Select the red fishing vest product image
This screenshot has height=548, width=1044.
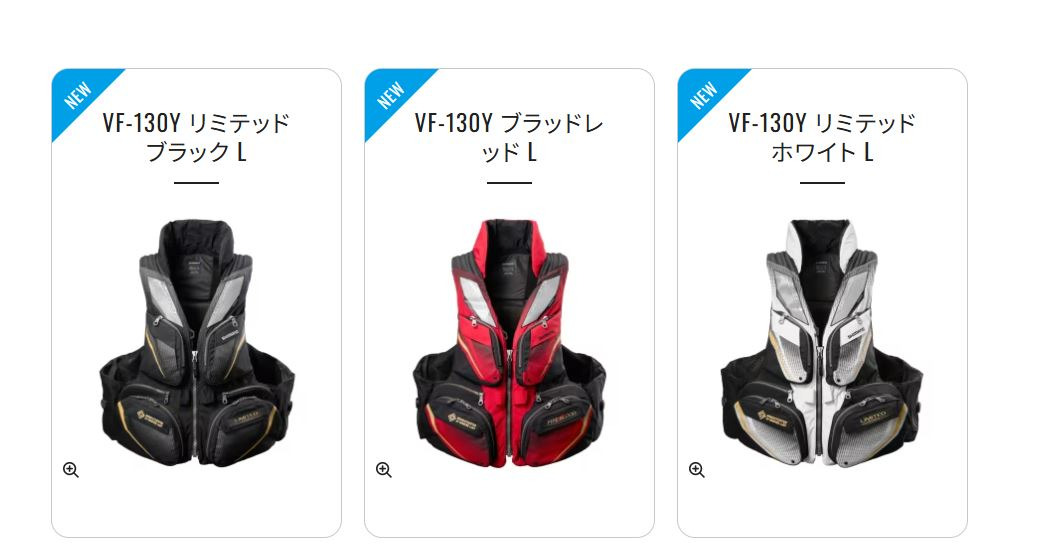pyautogui.click(x=509, y=342)
